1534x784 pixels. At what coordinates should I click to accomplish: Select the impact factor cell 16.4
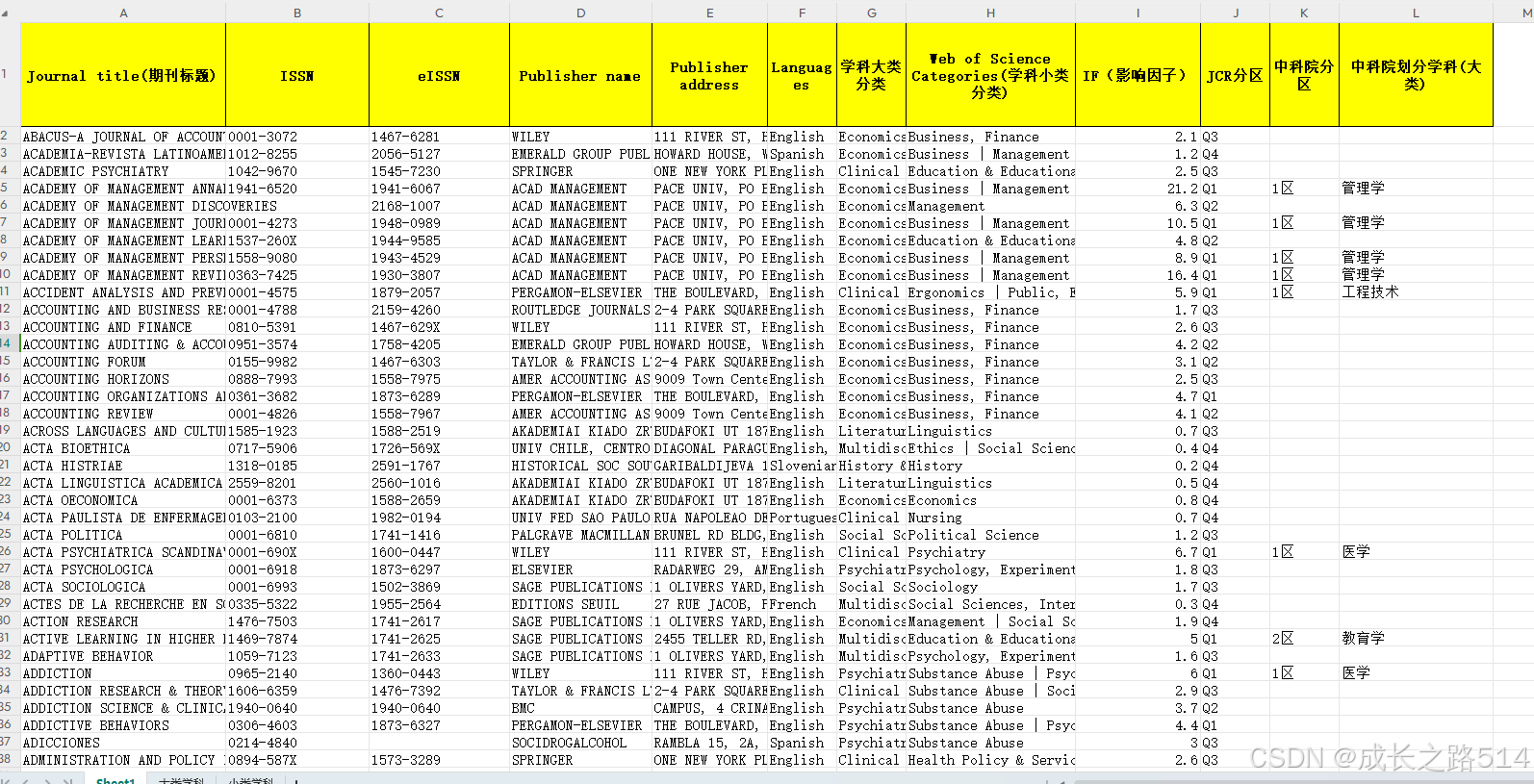coord(1138,275)
